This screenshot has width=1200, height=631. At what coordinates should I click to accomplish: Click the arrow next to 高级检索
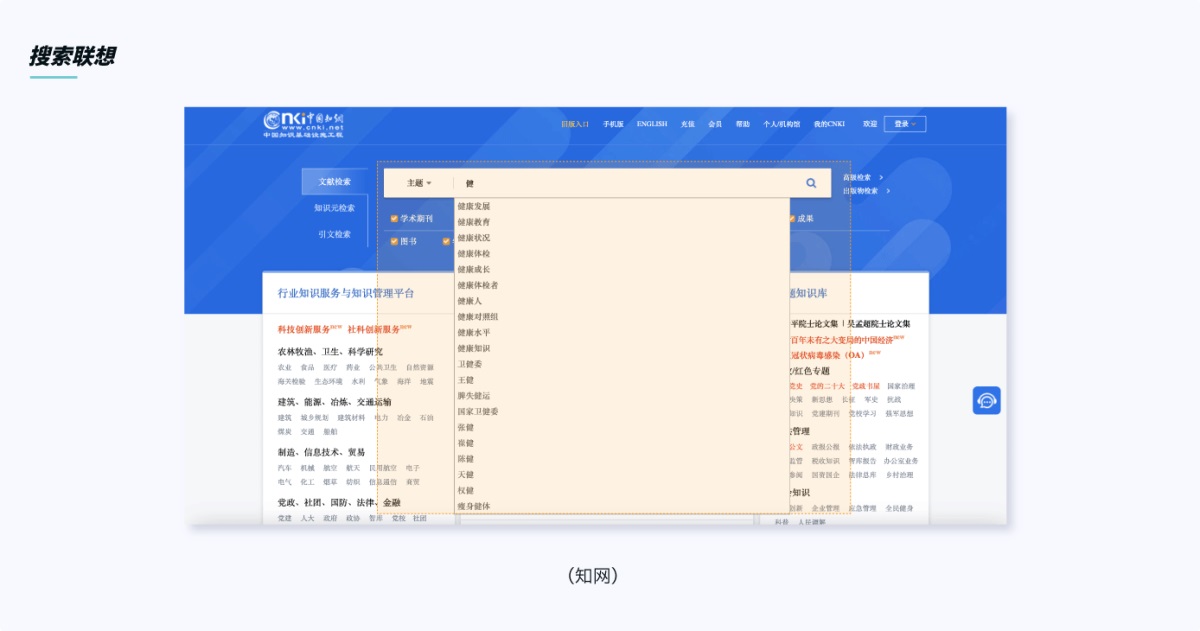pyautogui.click(x=881, y=178)
